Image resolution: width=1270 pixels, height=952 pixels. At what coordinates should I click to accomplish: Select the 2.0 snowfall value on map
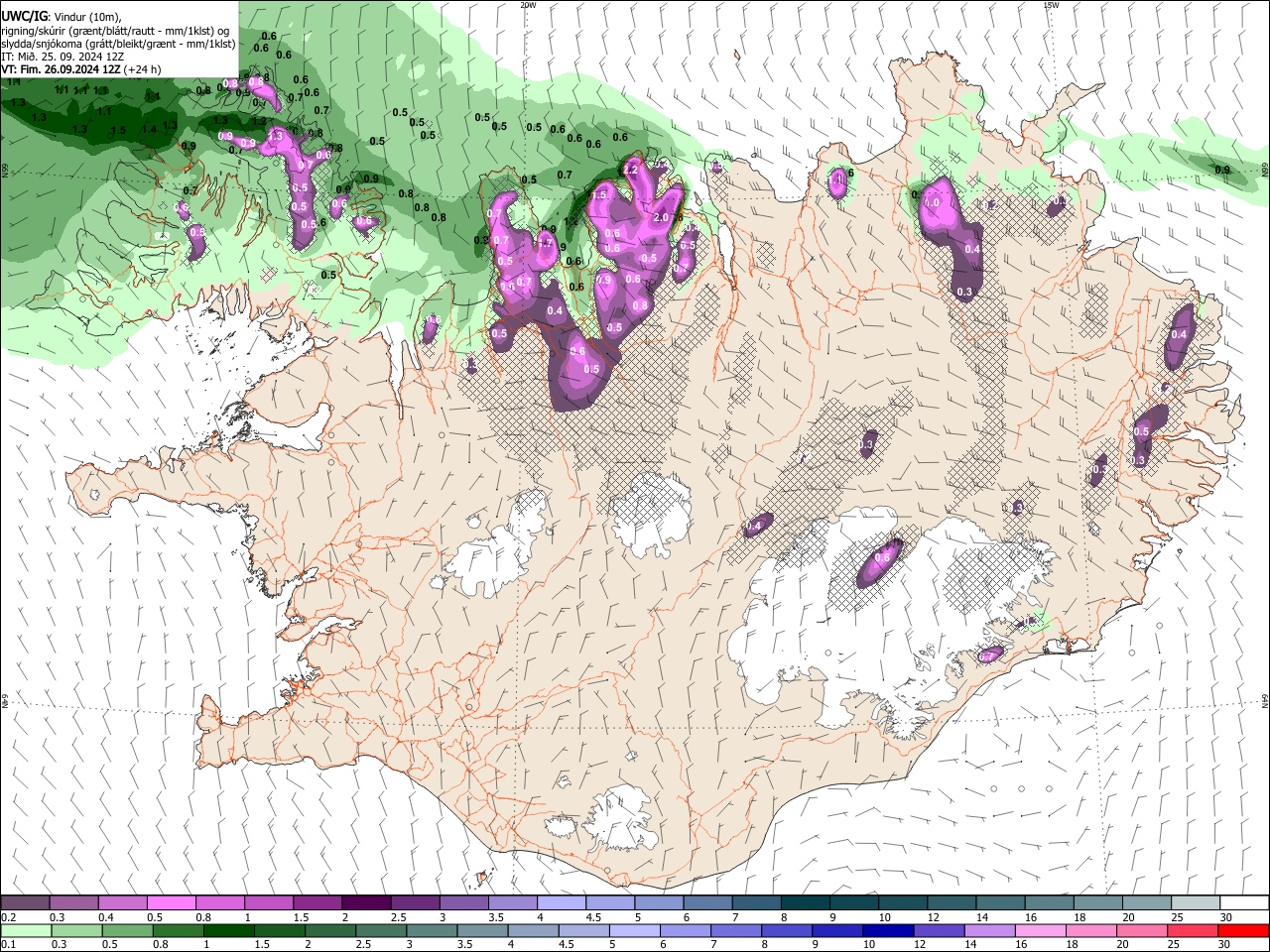(661, 217)
